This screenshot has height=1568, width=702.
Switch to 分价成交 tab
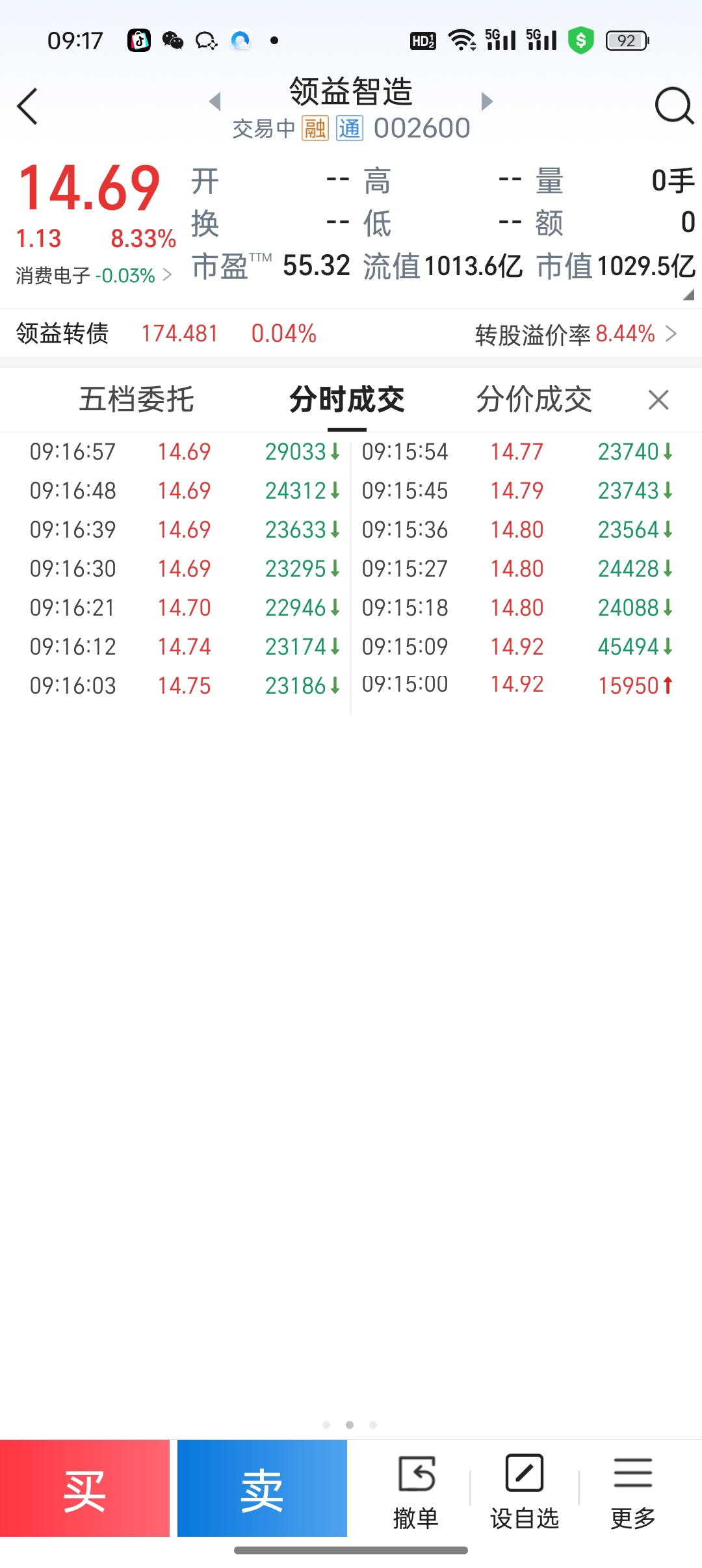534,399
